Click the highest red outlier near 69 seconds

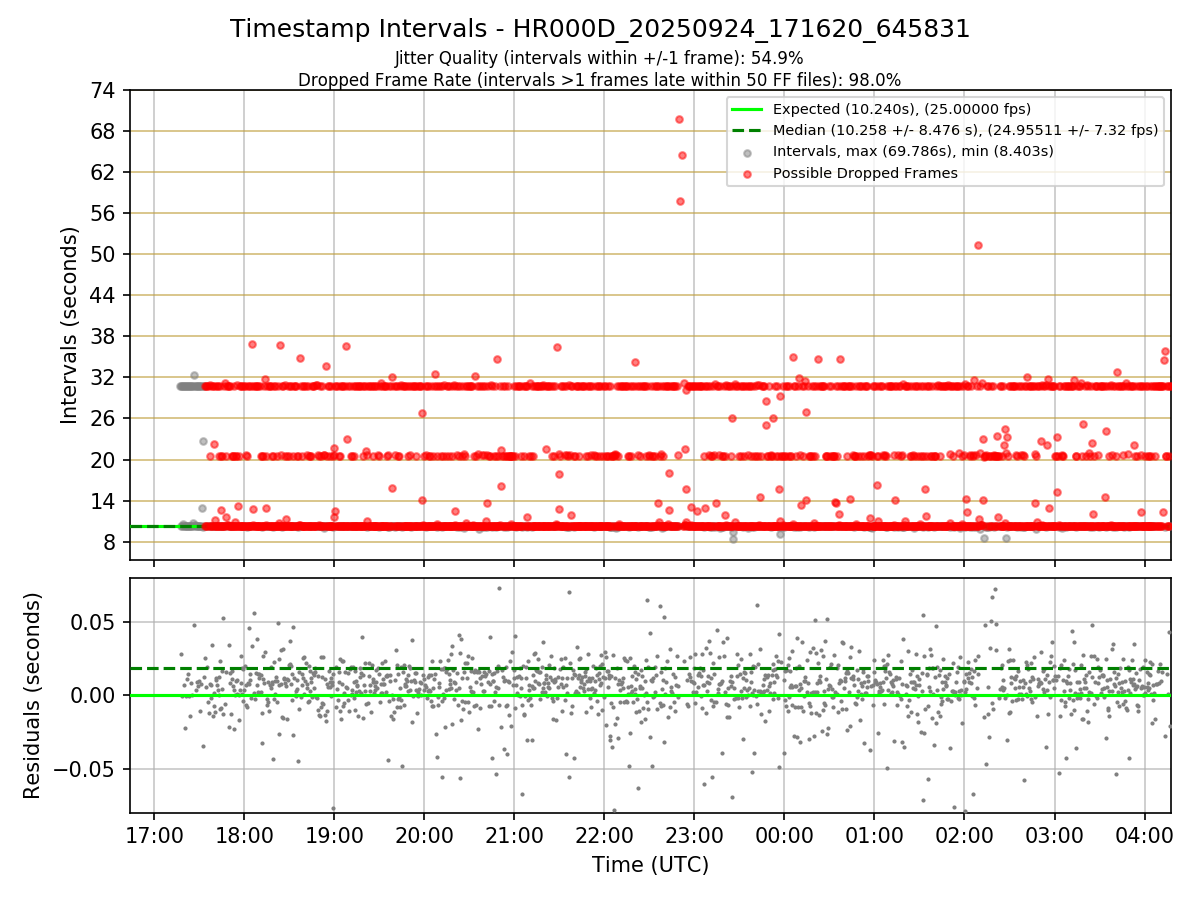(679, 119)
